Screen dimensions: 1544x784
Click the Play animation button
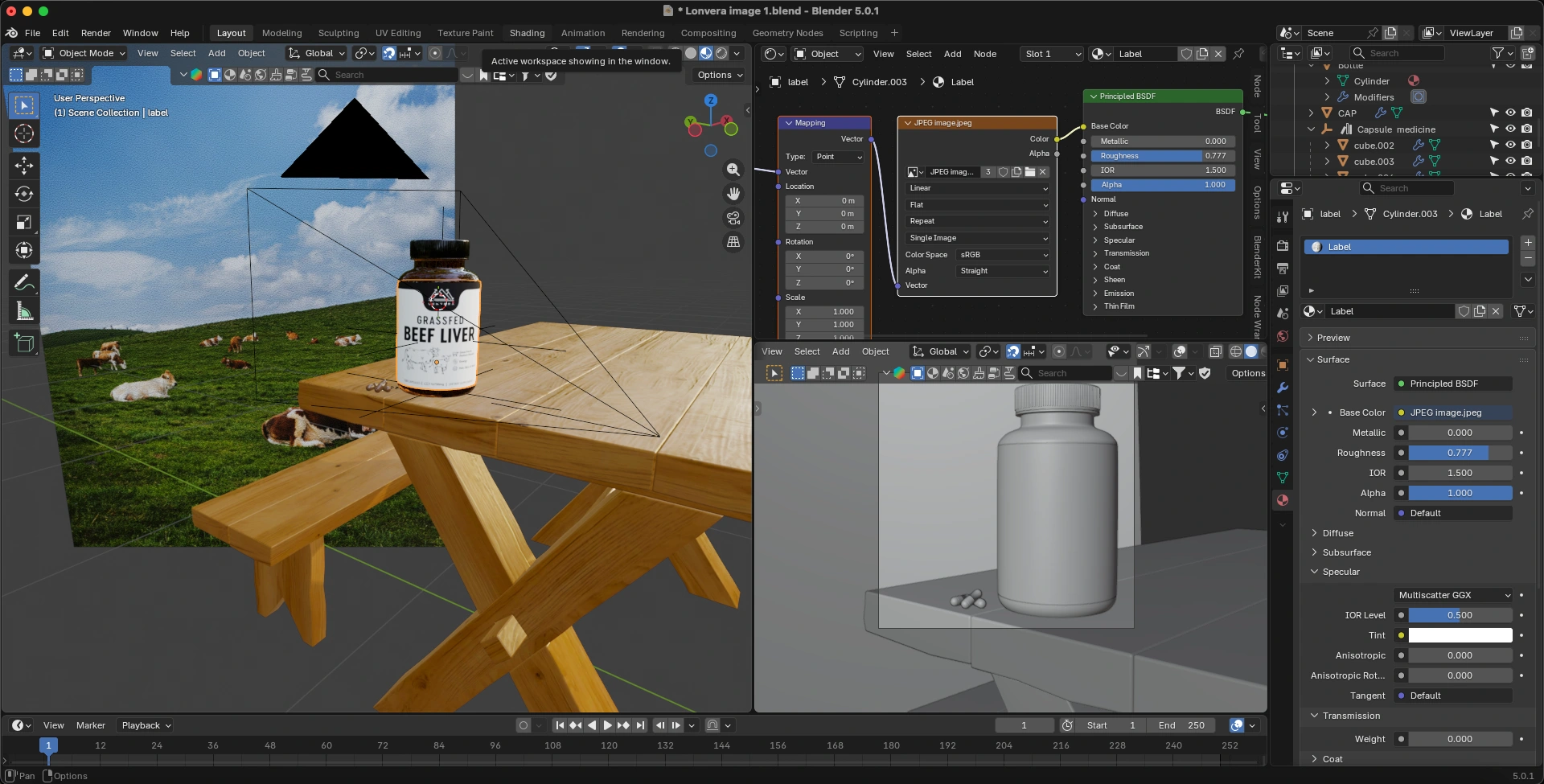(608, 725)
